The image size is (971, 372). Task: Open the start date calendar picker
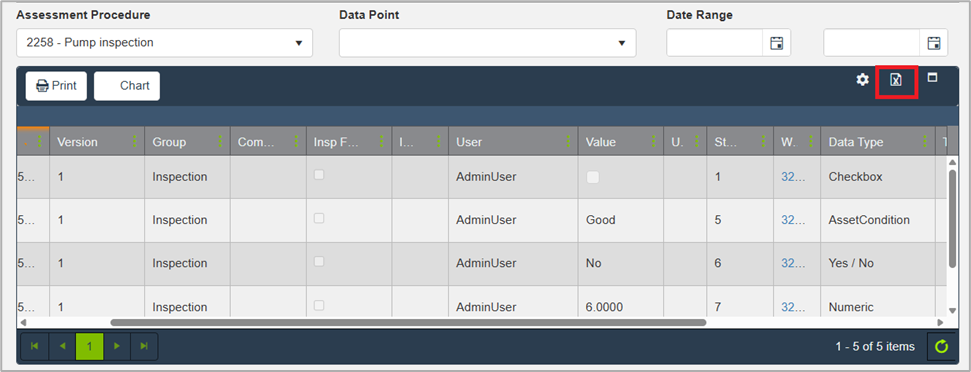777,43
